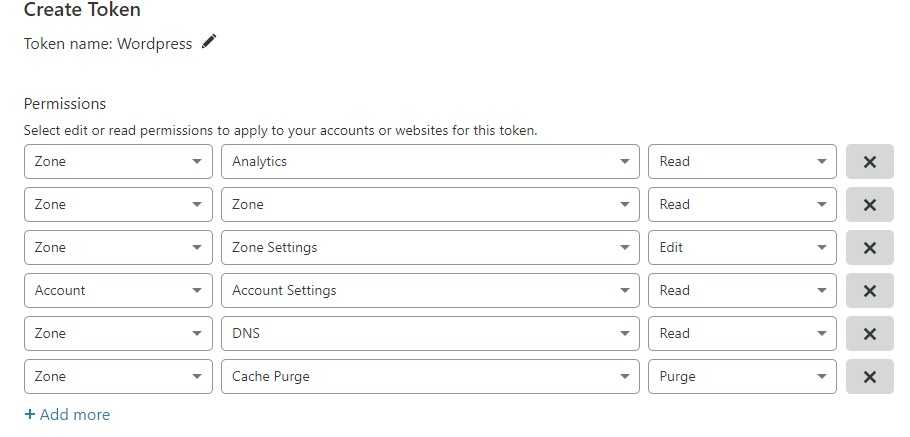
Task: Change the Purge access level dropdown
Action: (x=742, y=377)
